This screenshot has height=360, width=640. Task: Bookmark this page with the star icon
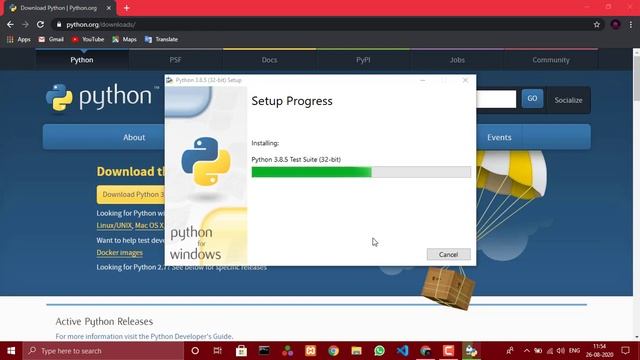point(597,24)
